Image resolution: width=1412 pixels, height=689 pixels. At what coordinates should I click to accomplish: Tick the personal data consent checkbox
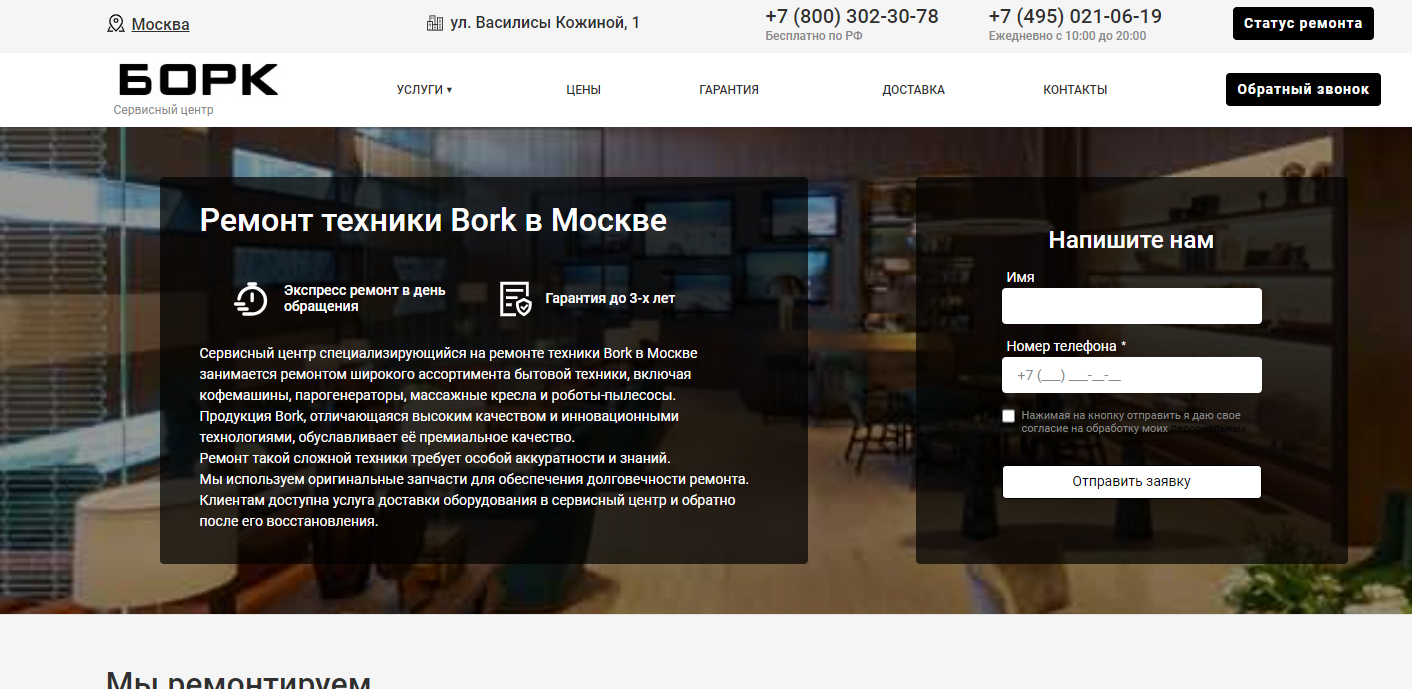pyautogui.click(x=1009, y=416)
